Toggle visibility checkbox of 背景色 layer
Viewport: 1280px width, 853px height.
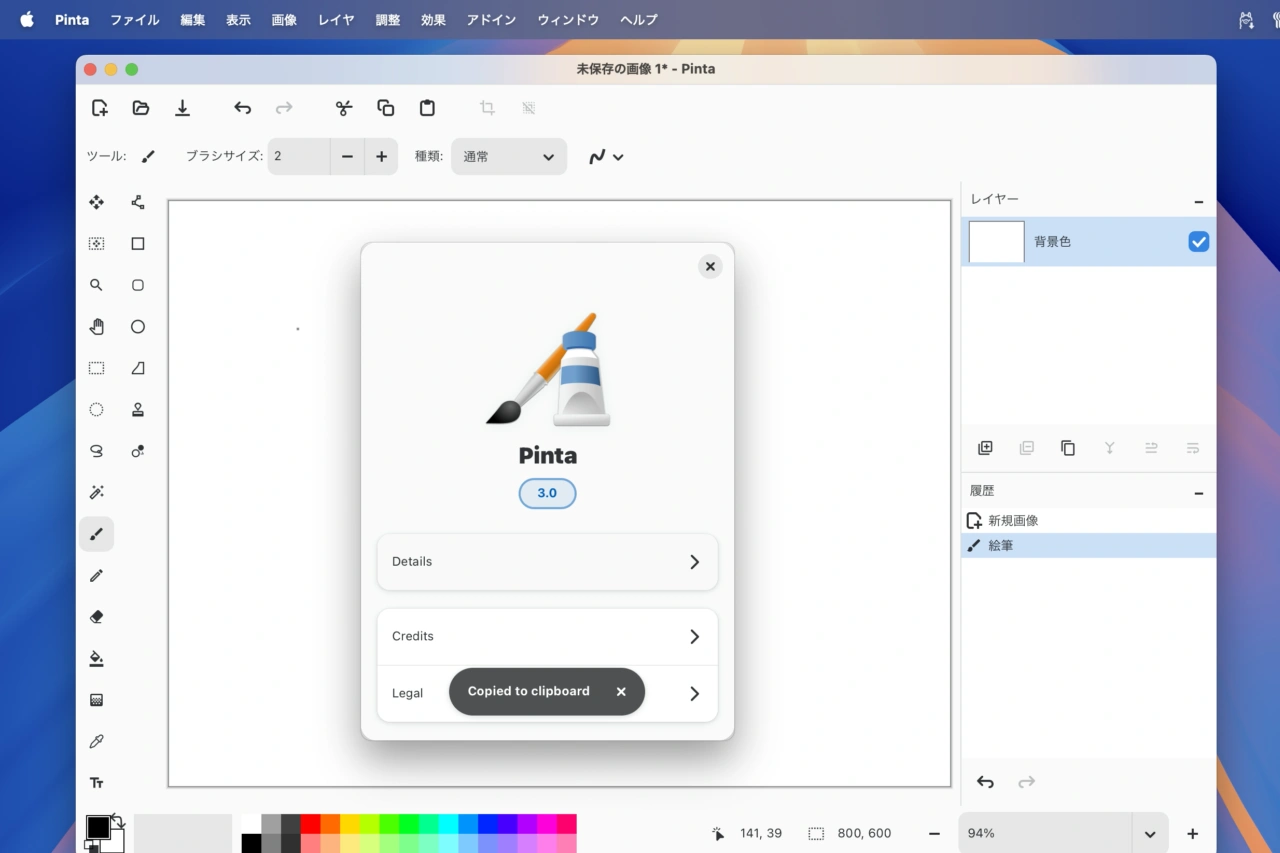click(1198, 242)
